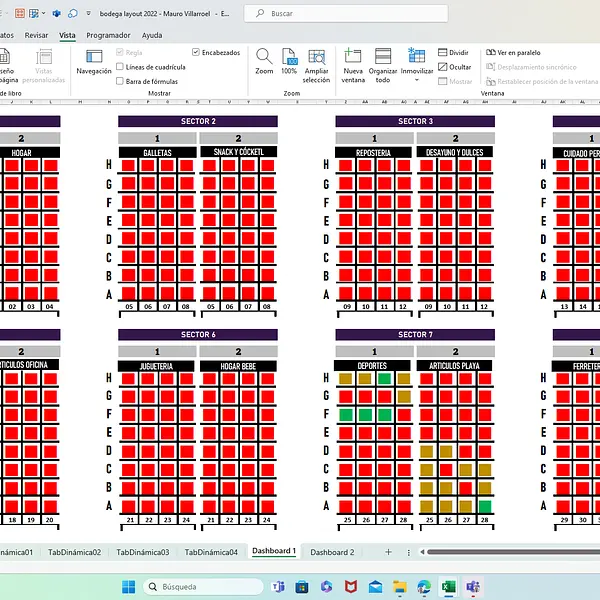Click the Ocultar window command

[x=455, y=67]
